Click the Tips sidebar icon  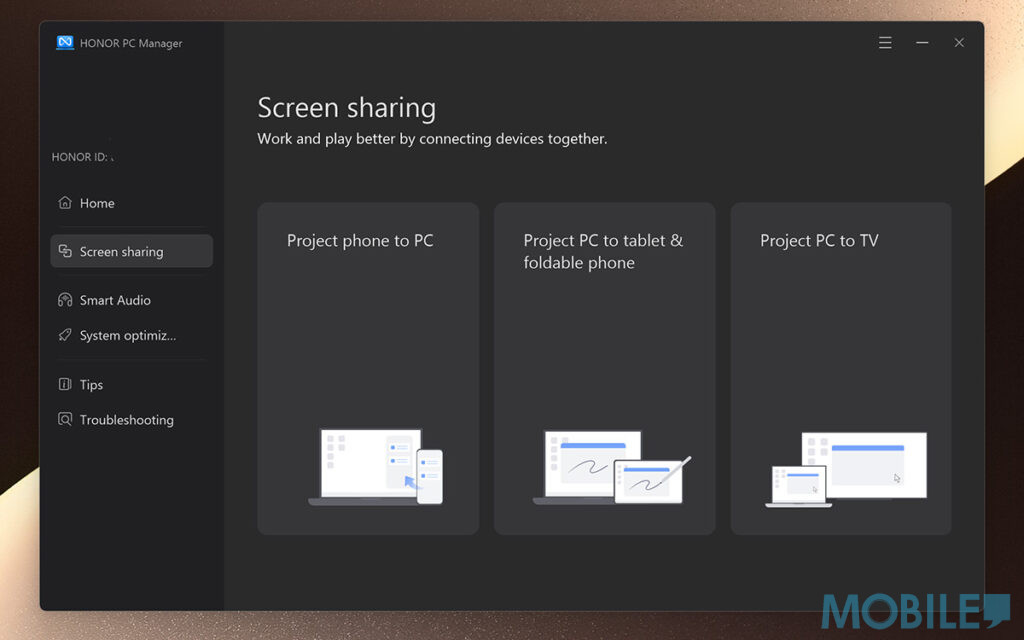coord(65,384)
